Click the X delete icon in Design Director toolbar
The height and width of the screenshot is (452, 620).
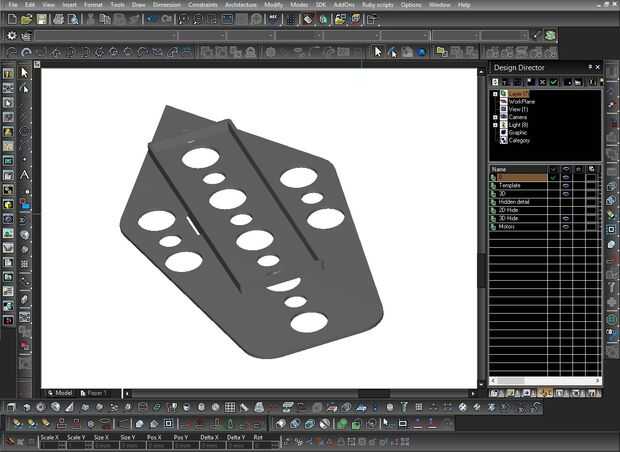click(542, 82)
